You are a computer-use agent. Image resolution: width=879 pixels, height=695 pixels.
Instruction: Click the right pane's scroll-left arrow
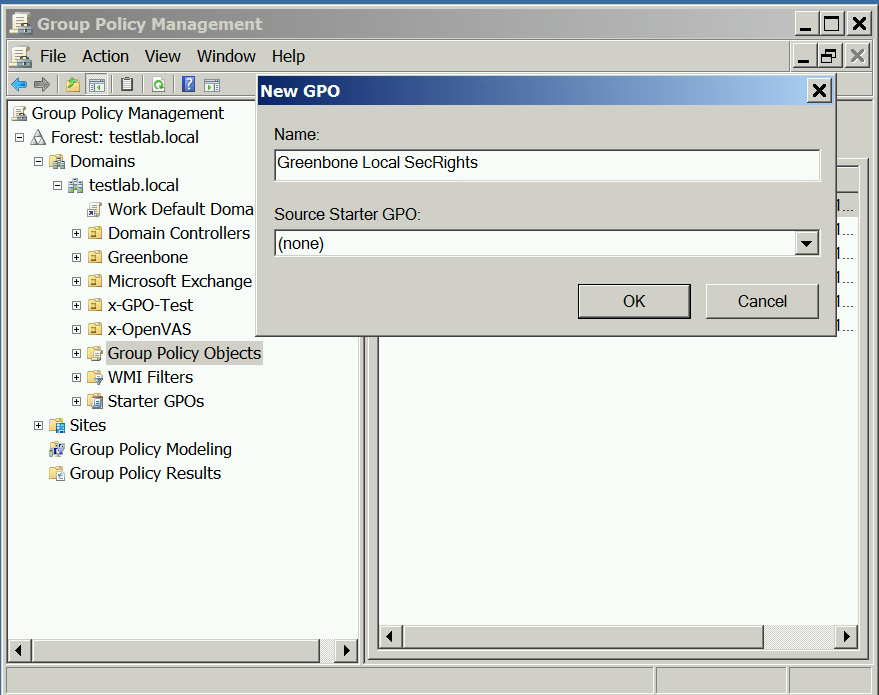(390, 637)
